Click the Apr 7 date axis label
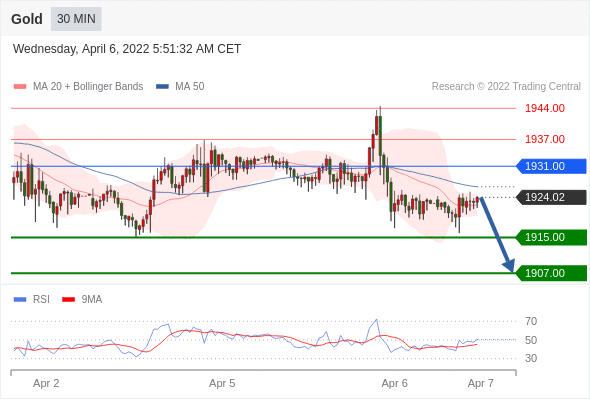 tap(481, 383)
